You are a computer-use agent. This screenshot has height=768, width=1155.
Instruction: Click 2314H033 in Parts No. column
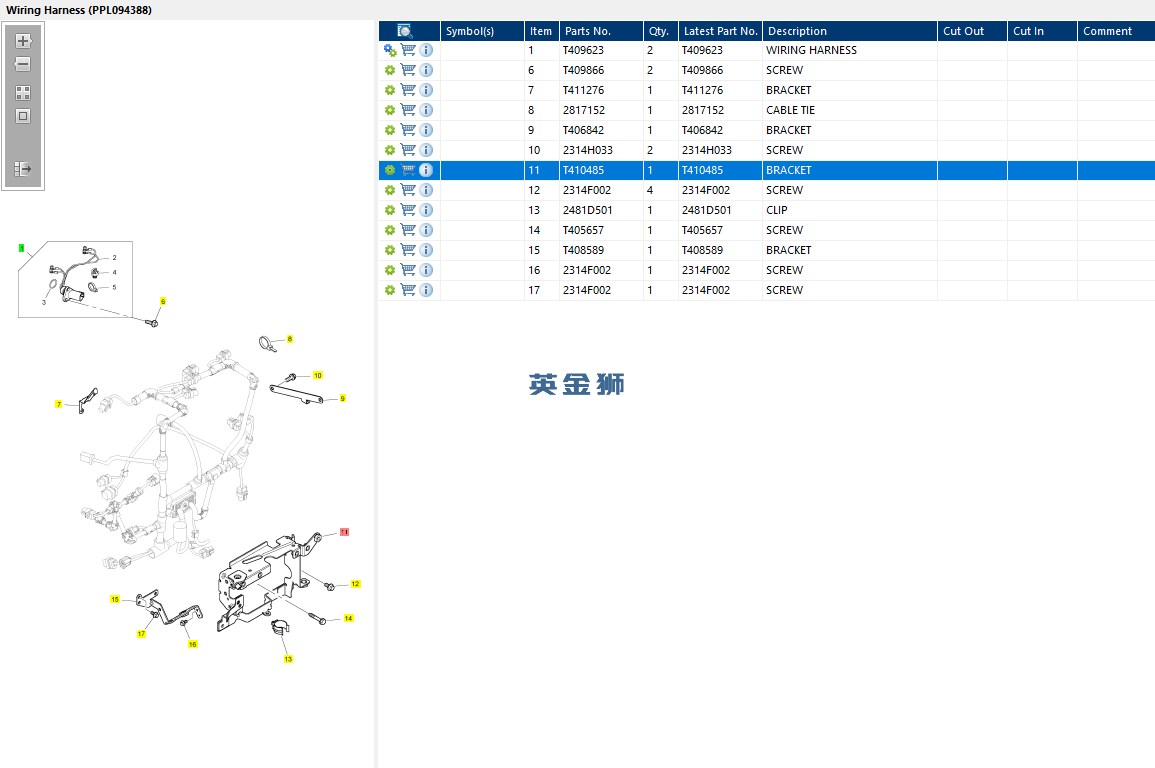point(587,149)
